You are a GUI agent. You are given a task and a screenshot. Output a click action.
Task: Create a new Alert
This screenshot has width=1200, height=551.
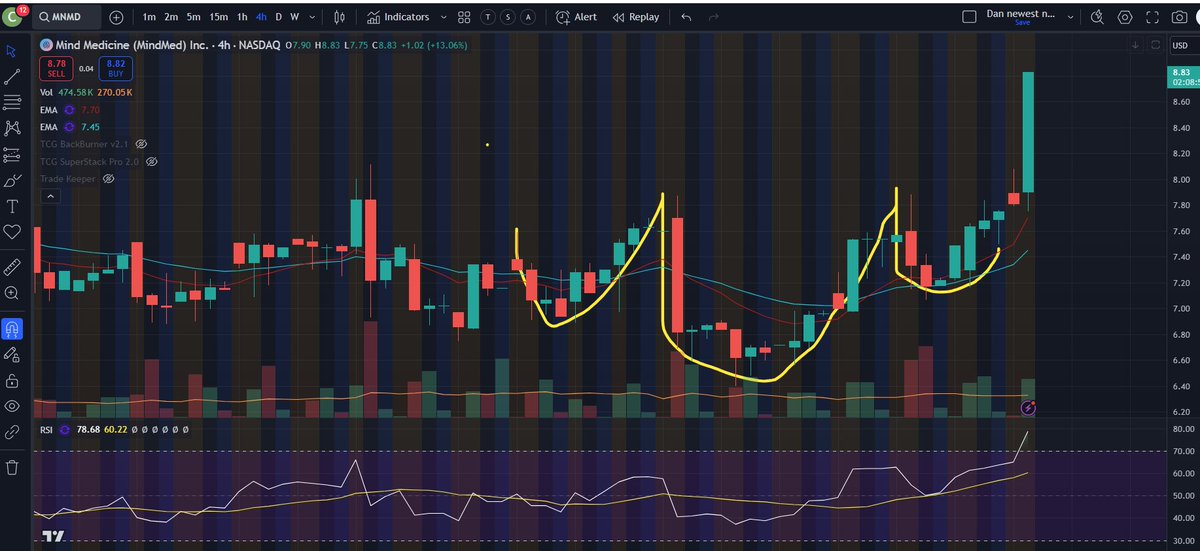[x=576, y=17]
